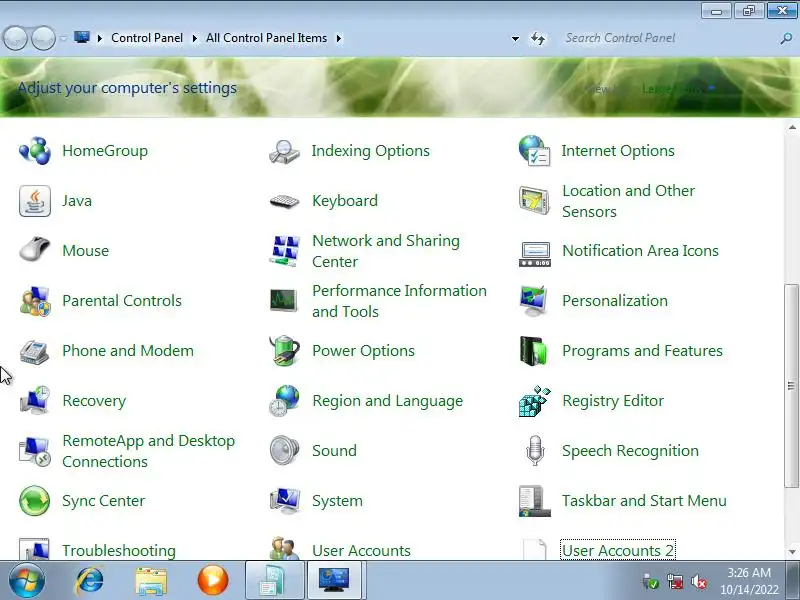The height and width of the screenshot is (600, 800).
Task: Click the Programs and Features link
Action: 642,351
